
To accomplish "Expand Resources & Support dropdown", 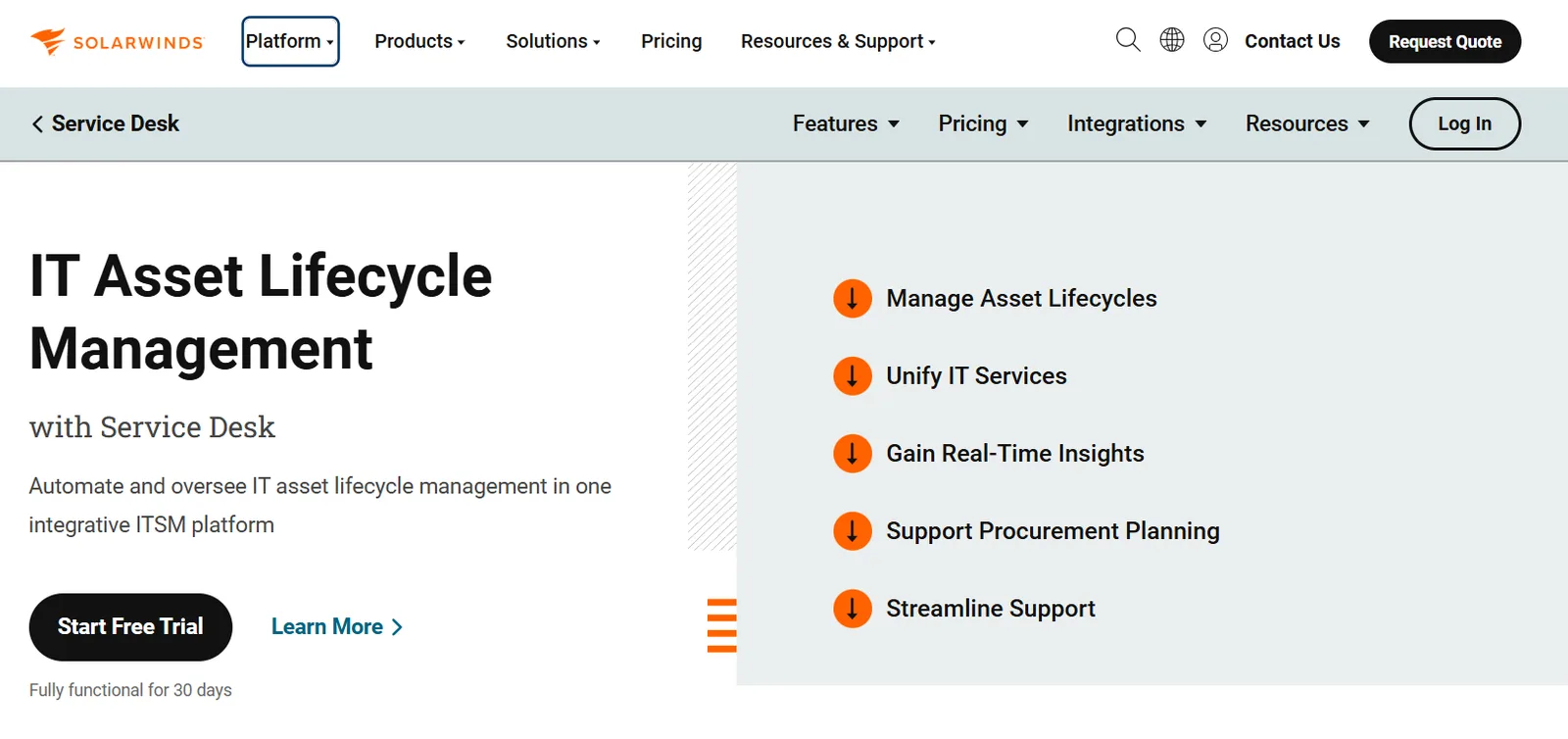I will pos(838,41).
